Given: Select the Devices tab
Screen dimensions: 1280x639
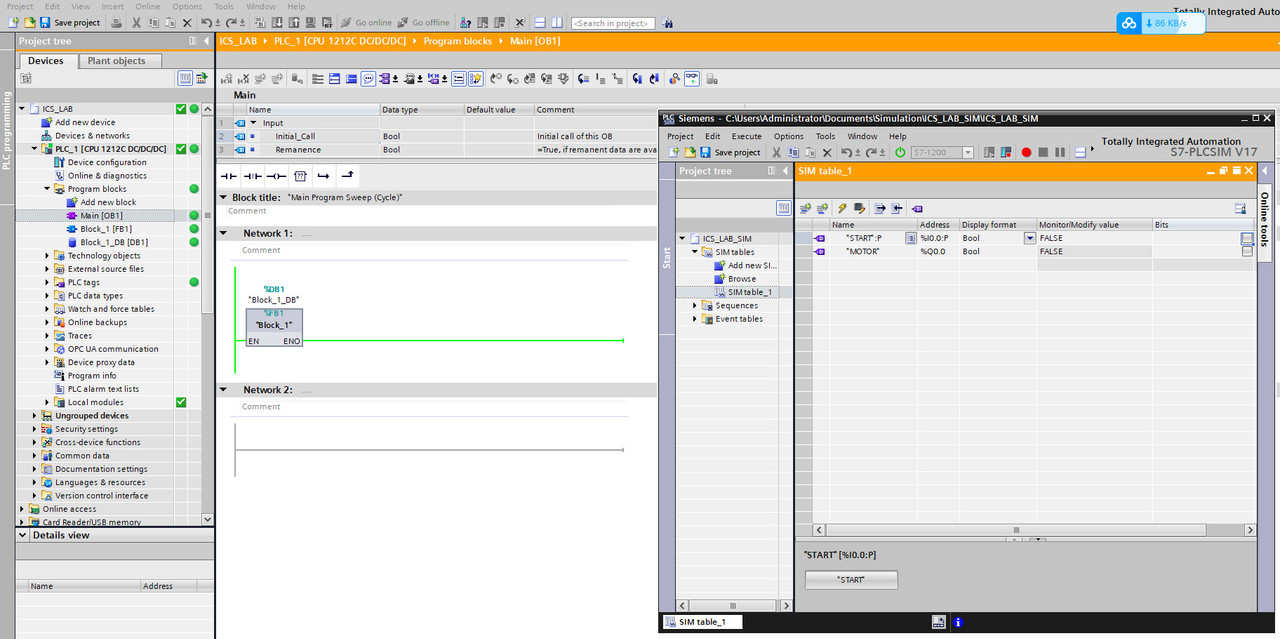Looking at the screenshot, I should 46,61.
